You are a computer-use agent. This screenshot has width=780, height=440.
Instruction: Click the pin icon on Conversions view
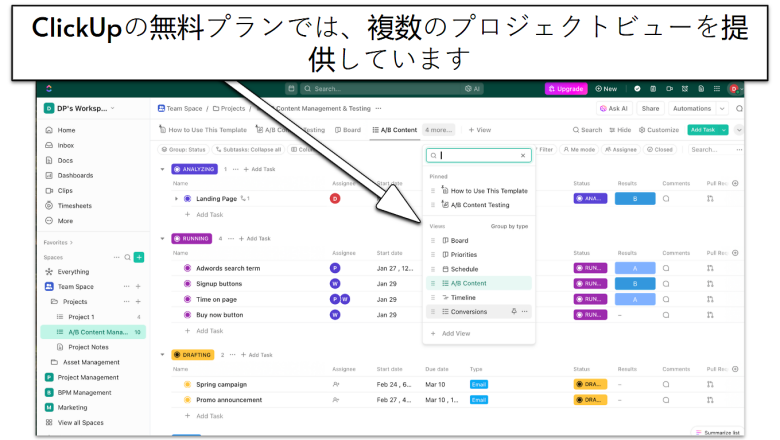(514, 311)
